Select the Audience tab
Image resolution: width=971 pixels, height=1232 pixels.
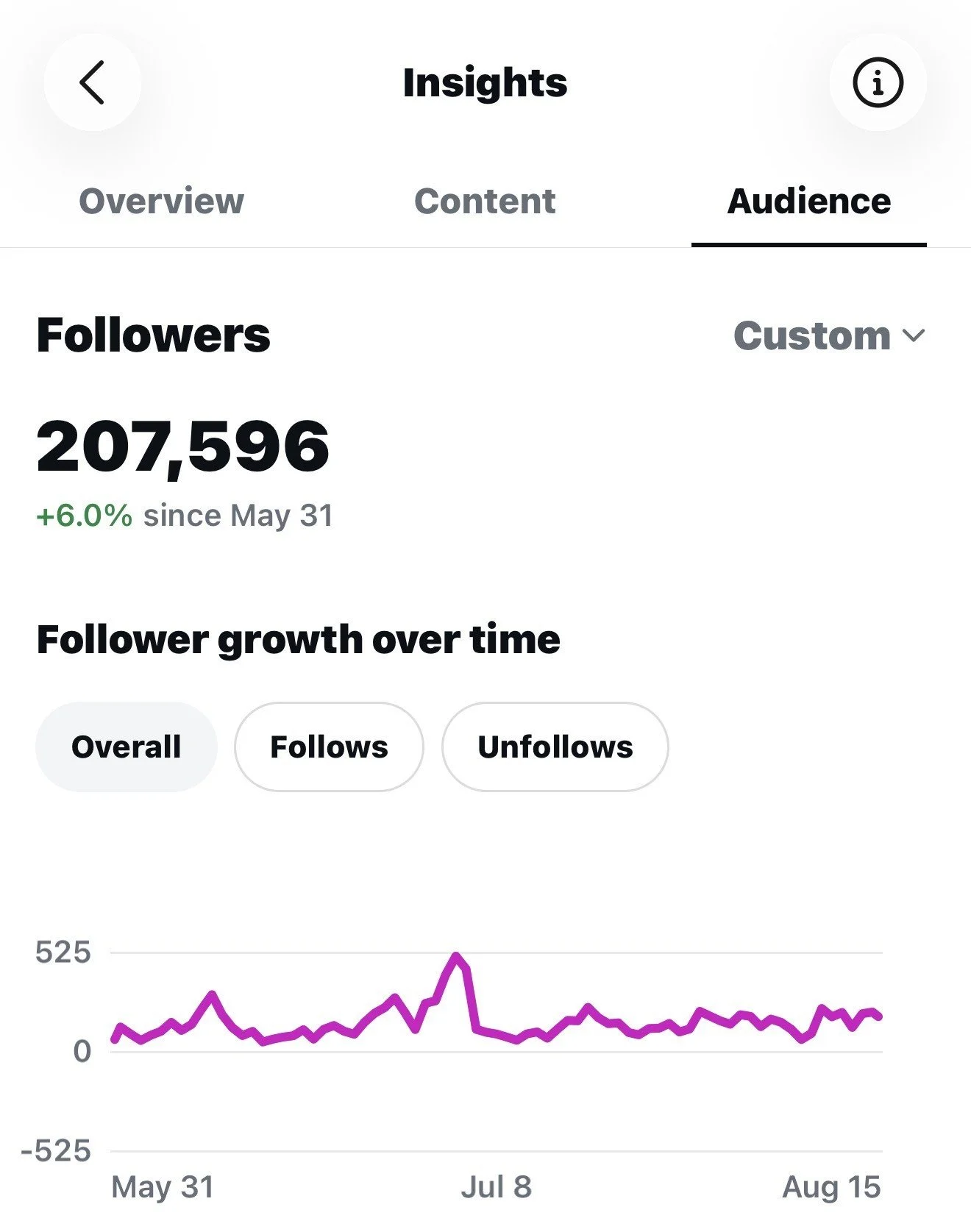click(809, 202)
